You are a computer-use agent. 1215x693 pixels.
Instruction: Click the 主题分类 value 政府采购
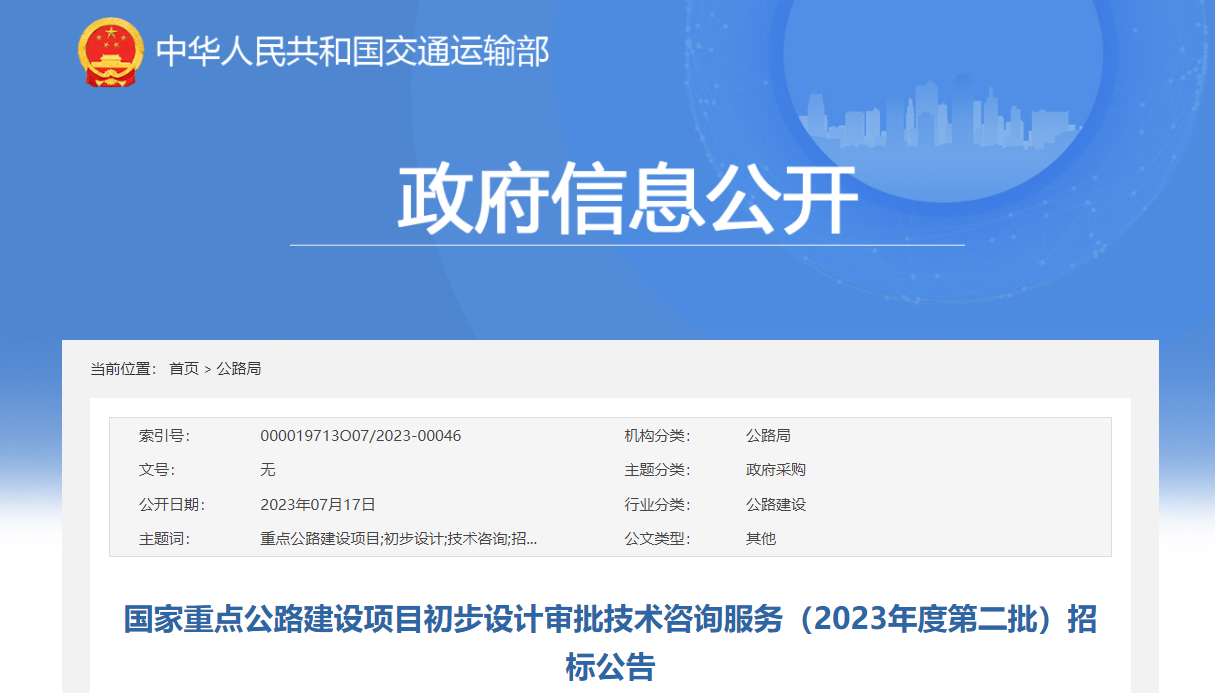click(x=775, y=470)
